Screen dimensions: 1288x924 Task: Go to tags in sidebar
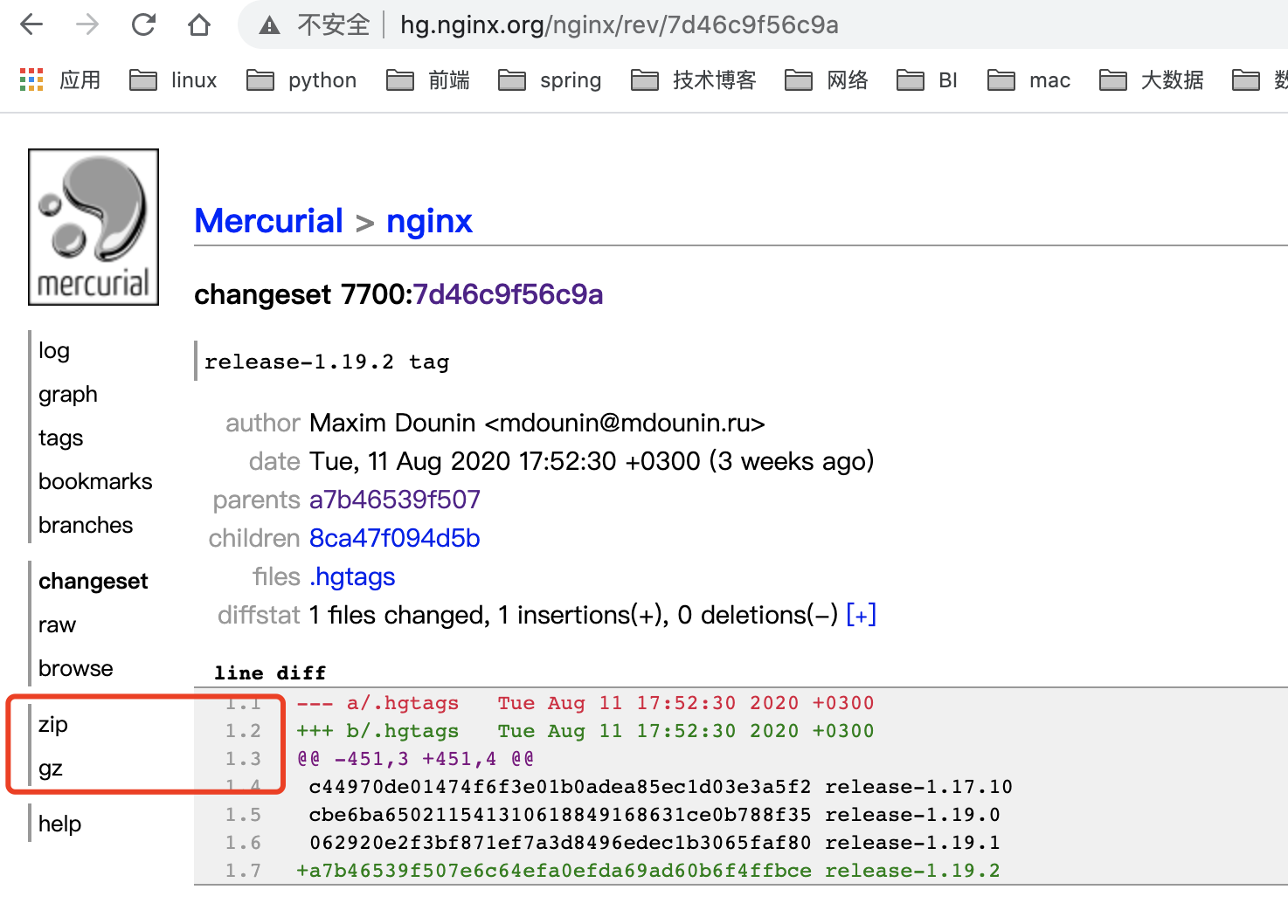click(x=60, y=438)
